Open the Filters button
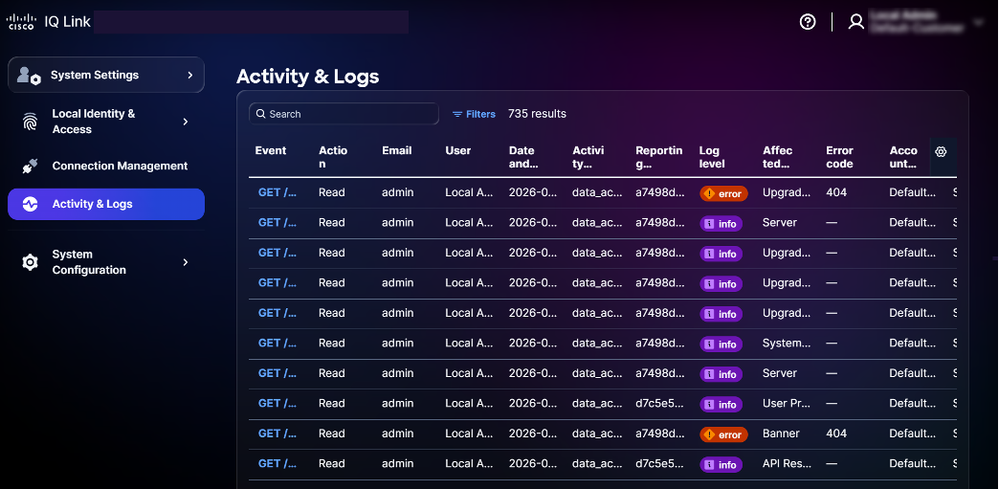This screenshot has height=490, width=999. coord(473,114)
